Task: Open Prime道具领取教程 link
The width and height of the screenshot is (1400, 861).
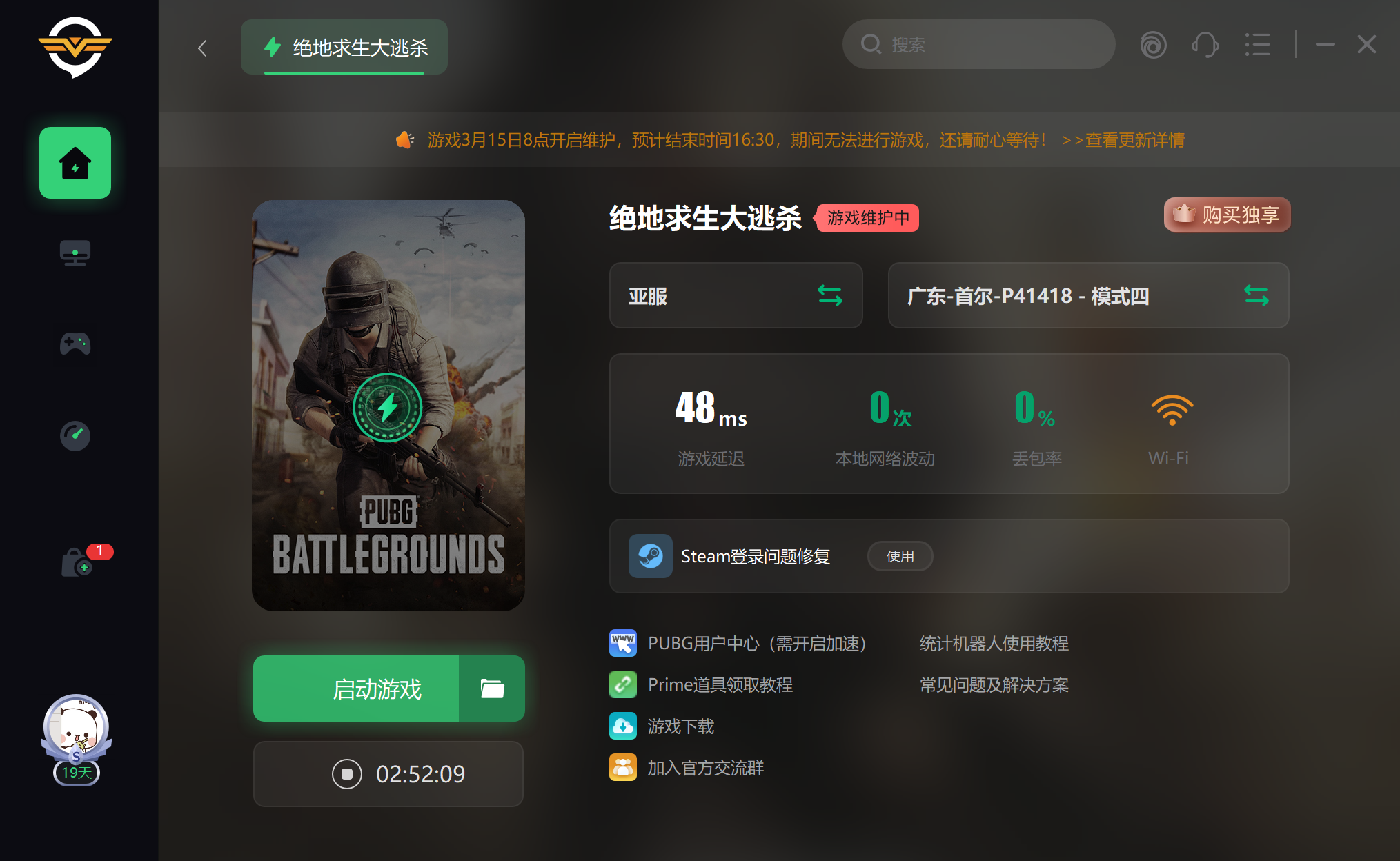Action: (x=720, y=685)
